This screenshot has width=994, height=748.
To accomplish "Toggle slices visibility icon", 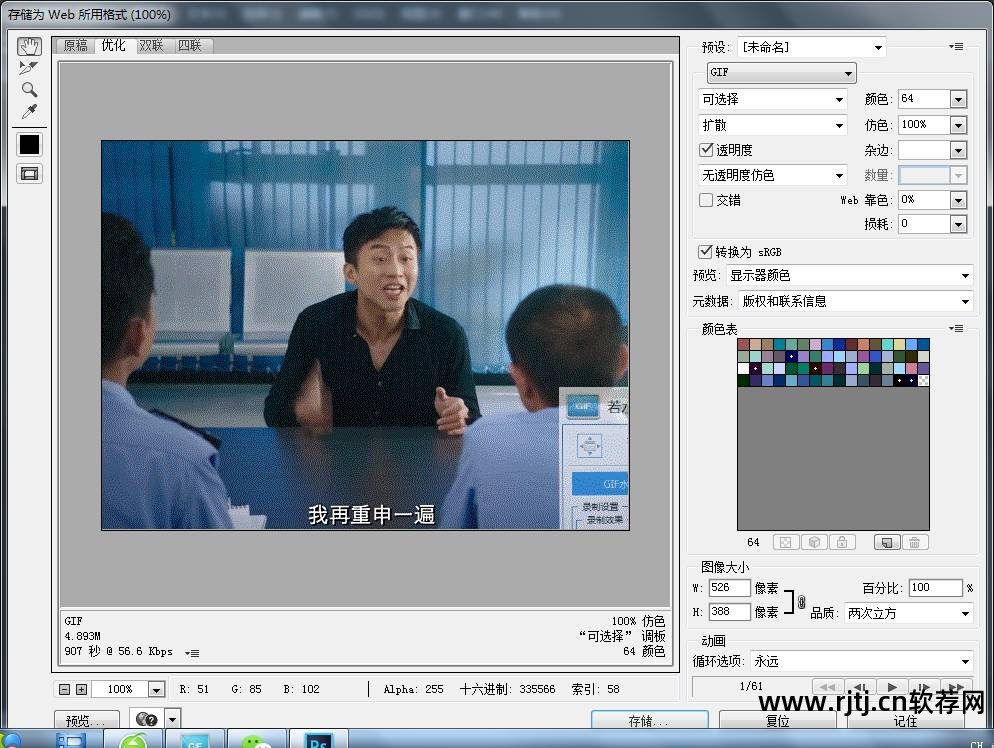I will [30, 173].
